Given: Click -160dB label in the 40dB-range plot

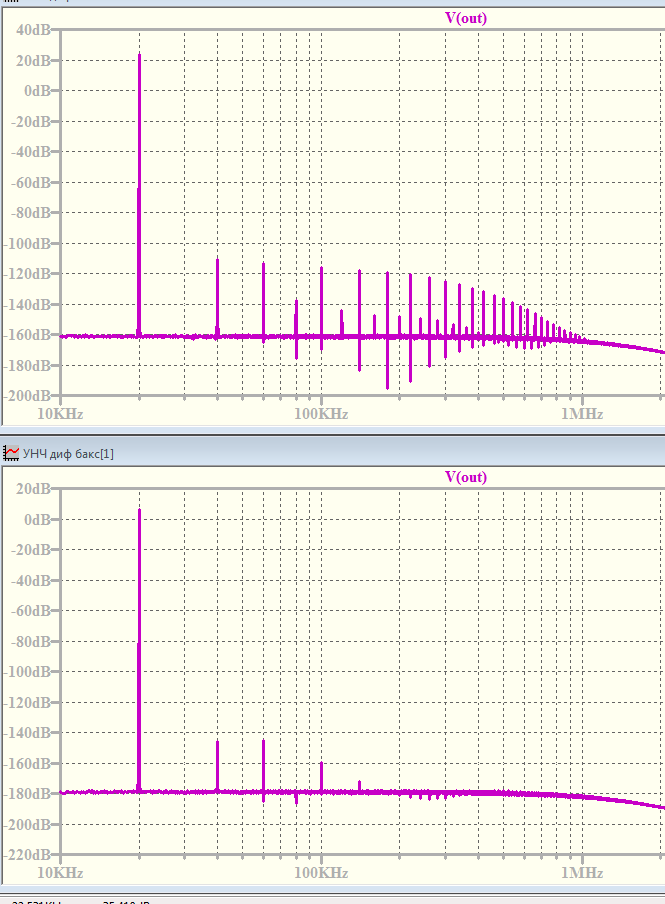Looking at the screenshot, I should point(28,335).
